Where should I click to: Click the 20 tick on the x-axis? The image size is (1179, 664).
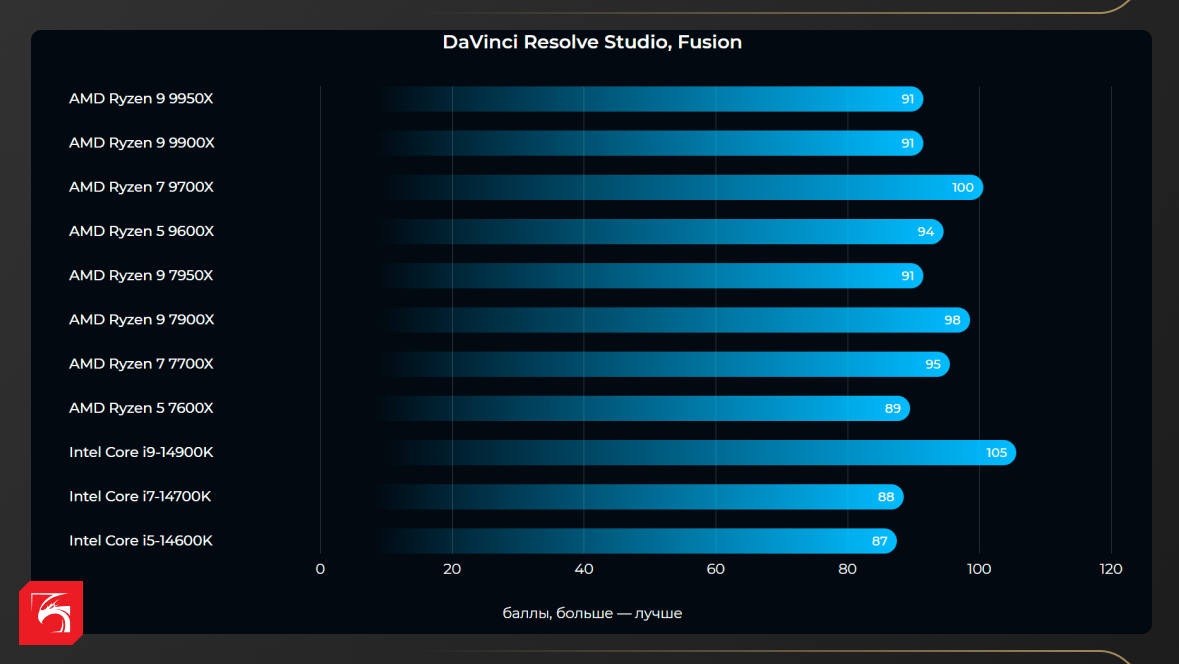coord(452,569)
